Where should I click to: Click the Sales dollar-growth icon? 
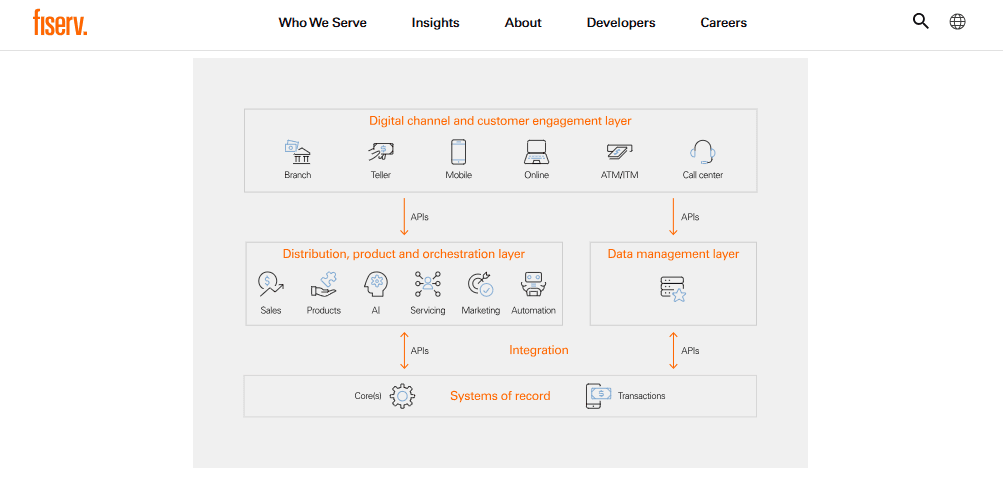[x=271, y=285]
